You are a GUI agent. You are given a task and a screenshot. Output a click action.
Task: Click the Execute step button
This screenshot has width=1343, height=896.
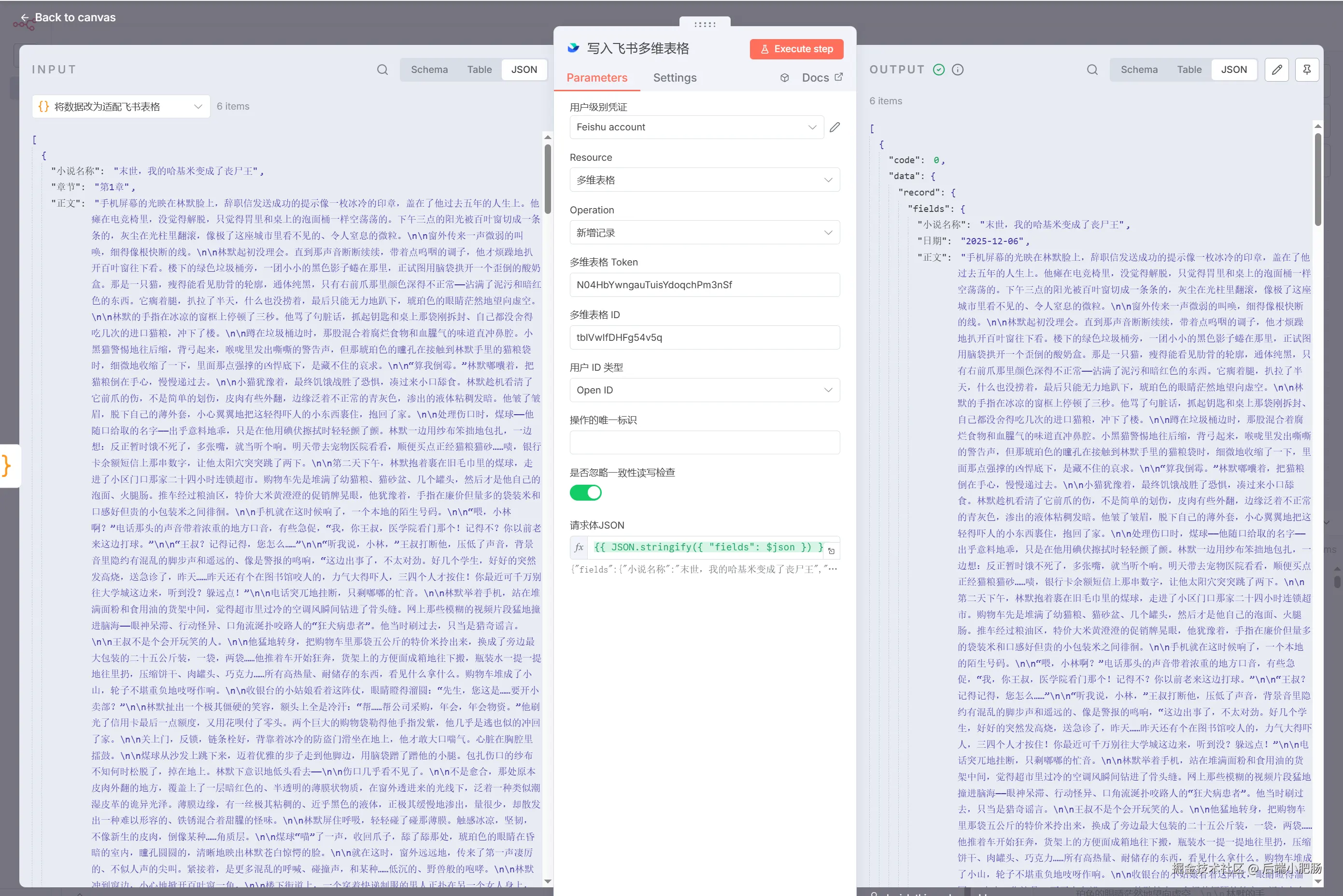pyautogui.click(x=796, y=49)
